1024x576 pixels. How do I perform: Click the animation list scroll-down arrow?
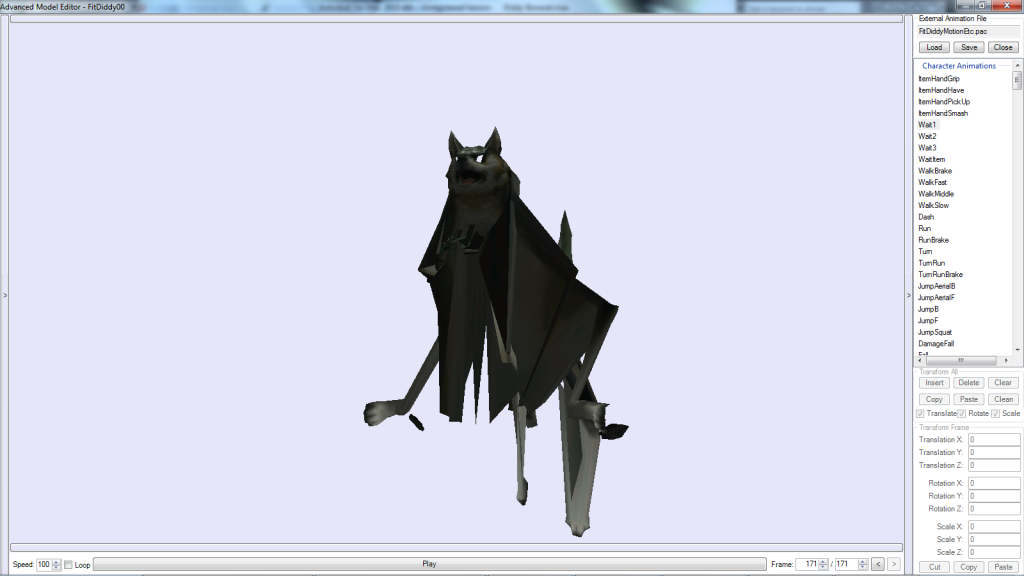coord(1017,350)
